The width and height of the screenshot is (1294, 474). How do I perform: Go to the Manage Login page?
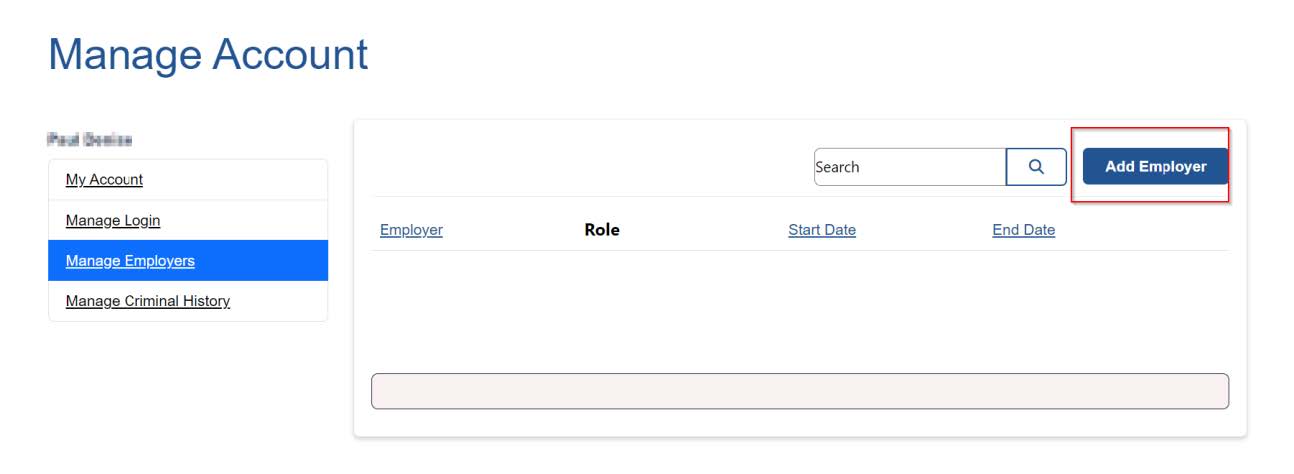click(188, 220)
